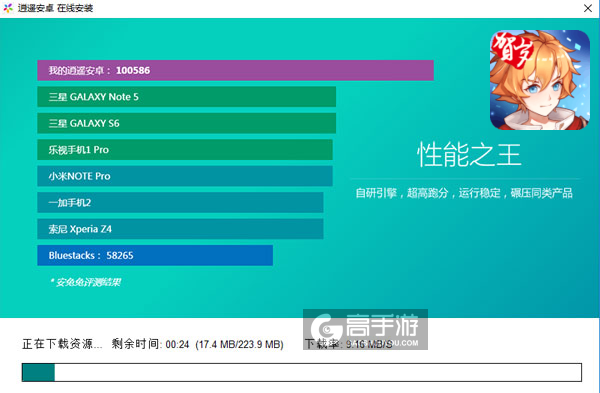Select the 三星 GALAXY S6 bar
600x393 pixels.
[186, 123]
